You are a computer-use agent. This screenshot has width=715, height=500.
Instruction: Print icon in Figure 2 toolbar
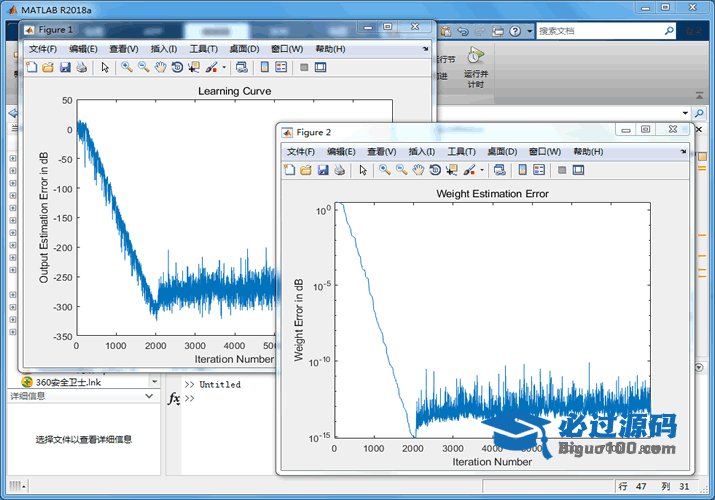(340, 170)
